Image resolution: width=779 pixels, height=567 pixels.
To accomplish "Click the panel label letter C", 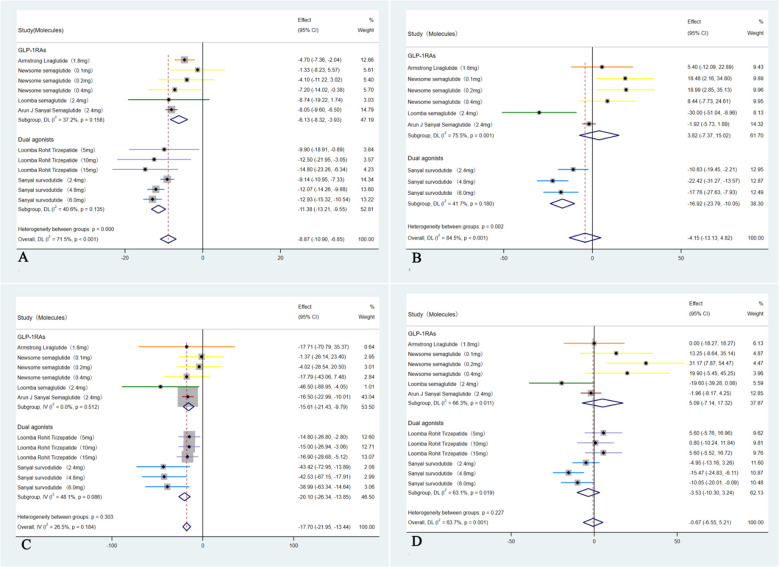I will coord(26,544).
